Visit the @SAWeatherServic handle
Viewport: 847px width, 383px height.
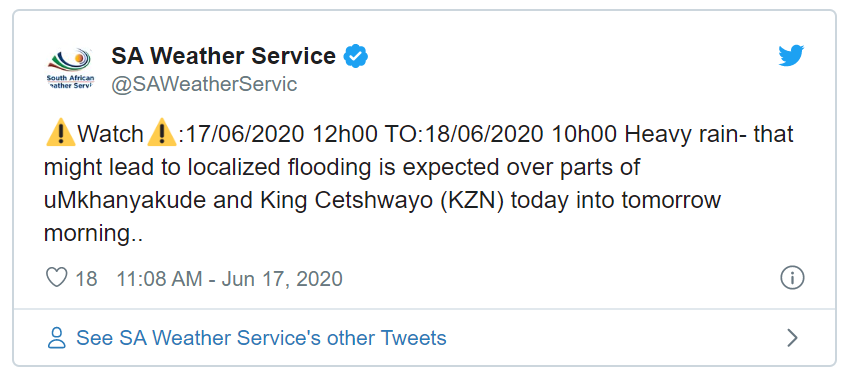click(x=204, y=84)
